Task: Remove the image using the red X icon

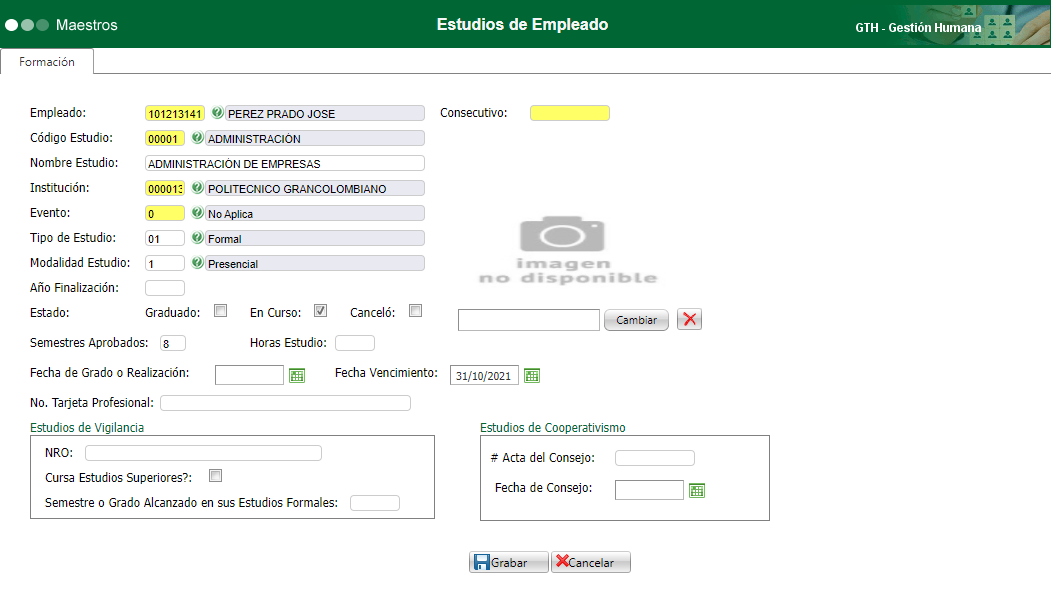Action: point(688,319)
